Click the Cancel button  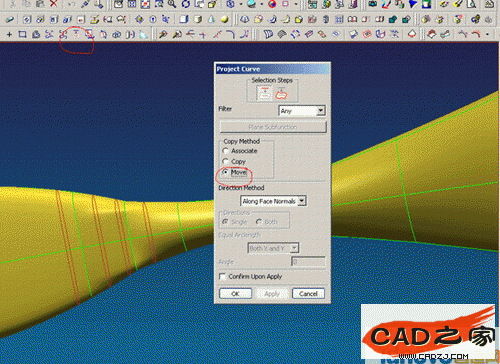tap(308, 294)
